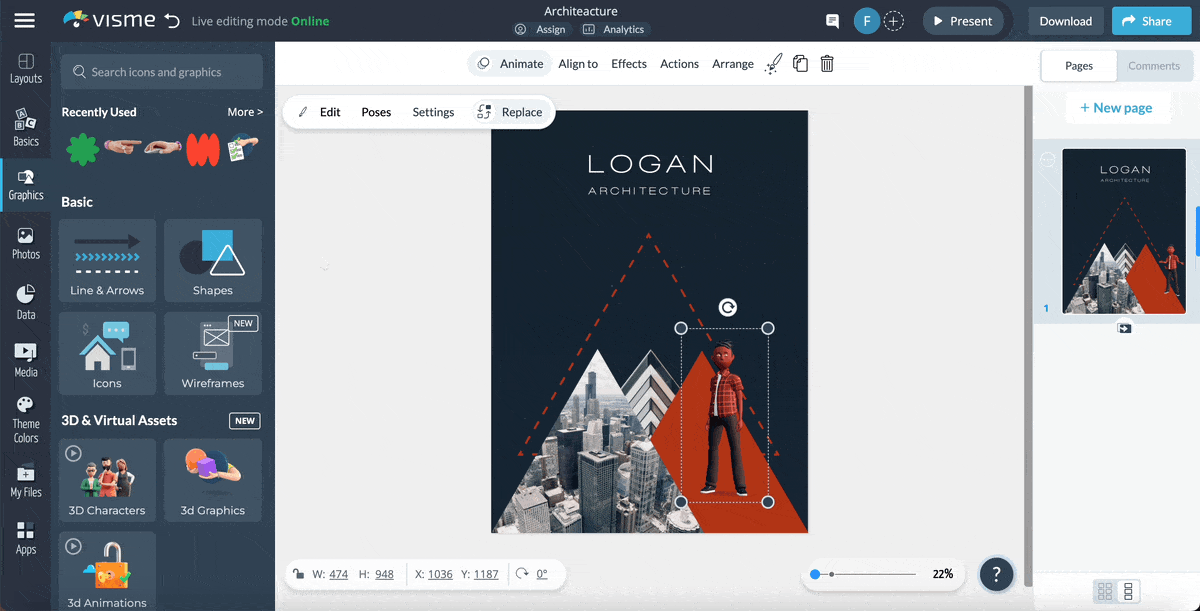
Task: Click the search icons and graphics field
Action: coord(160,71)
